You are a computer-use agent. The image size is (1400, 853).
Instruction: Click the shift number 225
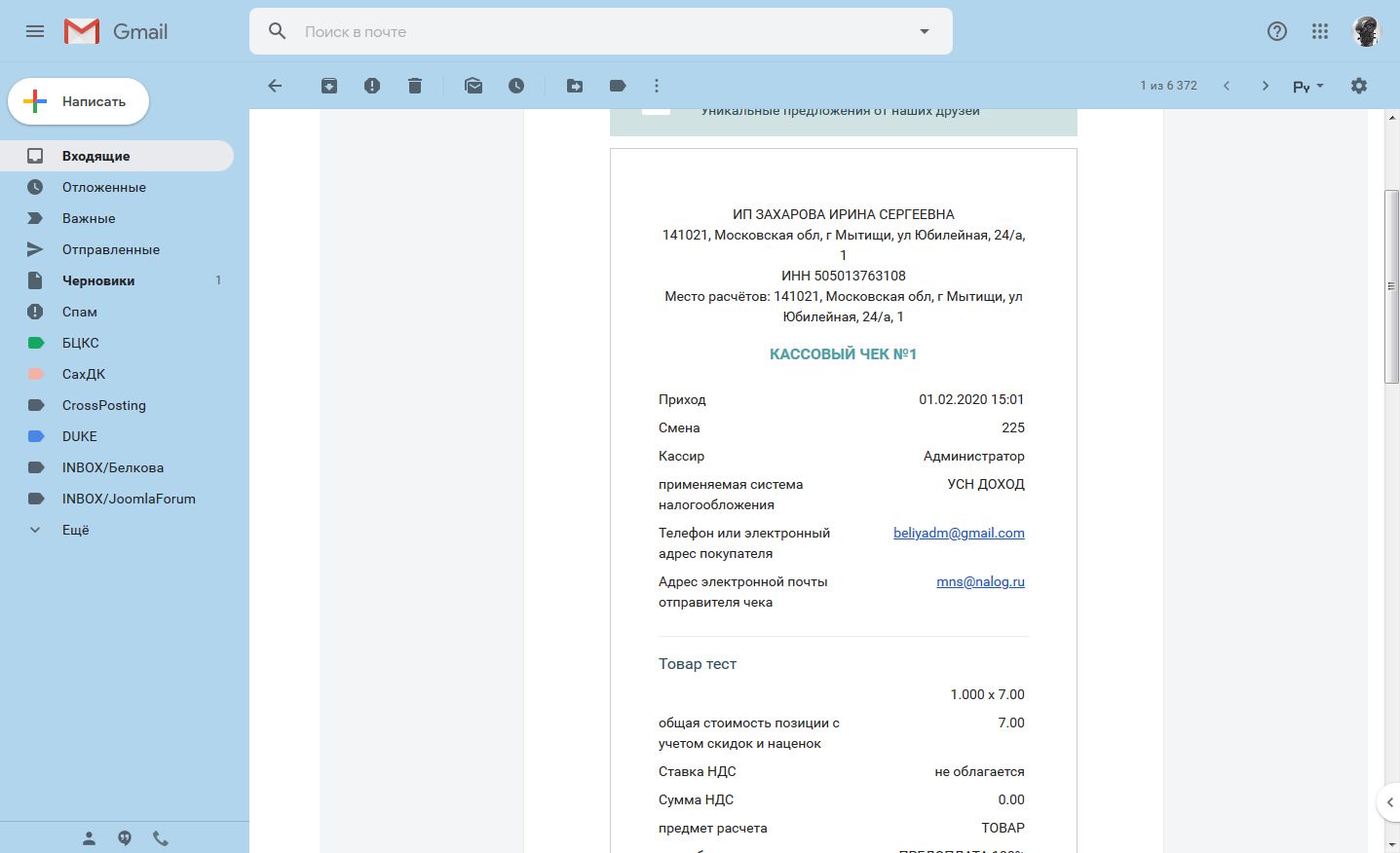[1013, 427]
